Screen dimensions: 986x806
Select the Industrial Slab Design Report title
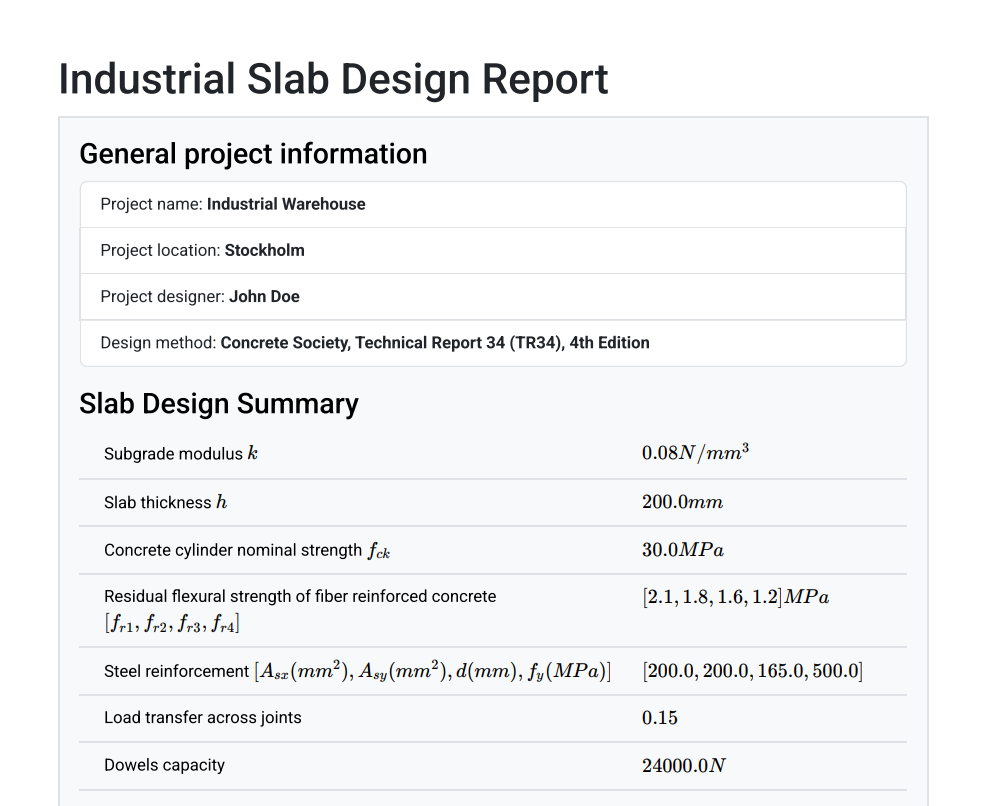[333, 79]
